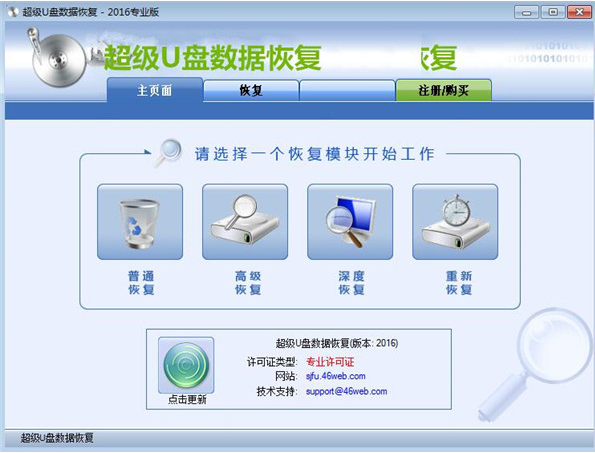Click the 超级U盘数据恢复(版本: 2016) version text
This screenshot has width=595, height=453.
coord(337,343)
